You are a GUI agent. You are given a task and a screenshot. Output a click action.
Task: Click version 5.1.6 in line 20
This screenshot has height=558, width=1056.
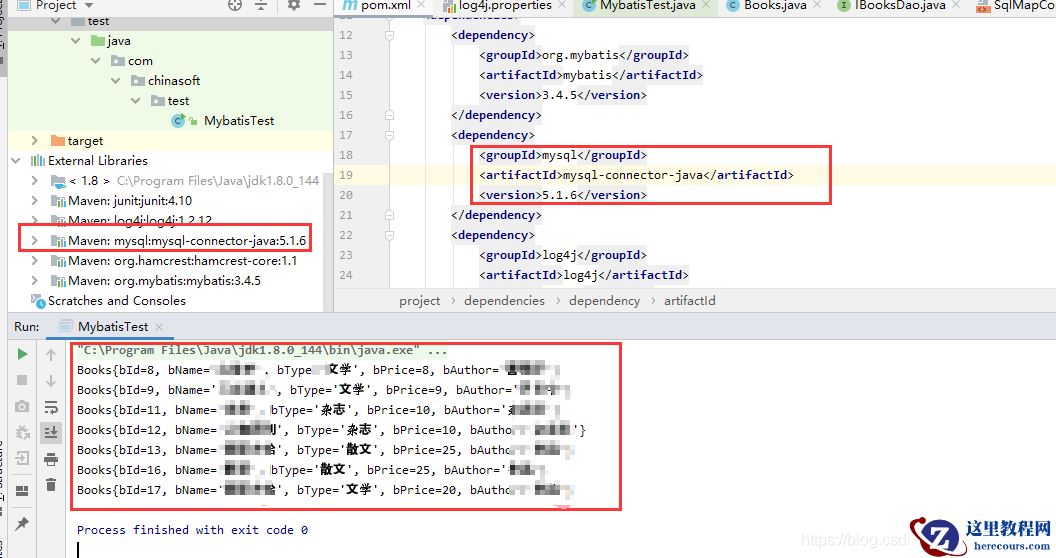(x=560, y=195)
